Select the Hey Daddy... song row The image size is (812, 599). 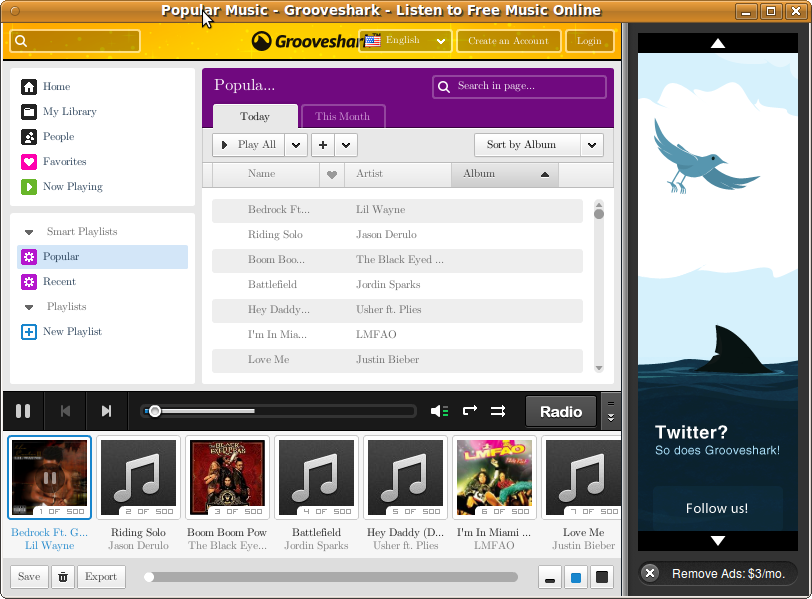[397, 310]
